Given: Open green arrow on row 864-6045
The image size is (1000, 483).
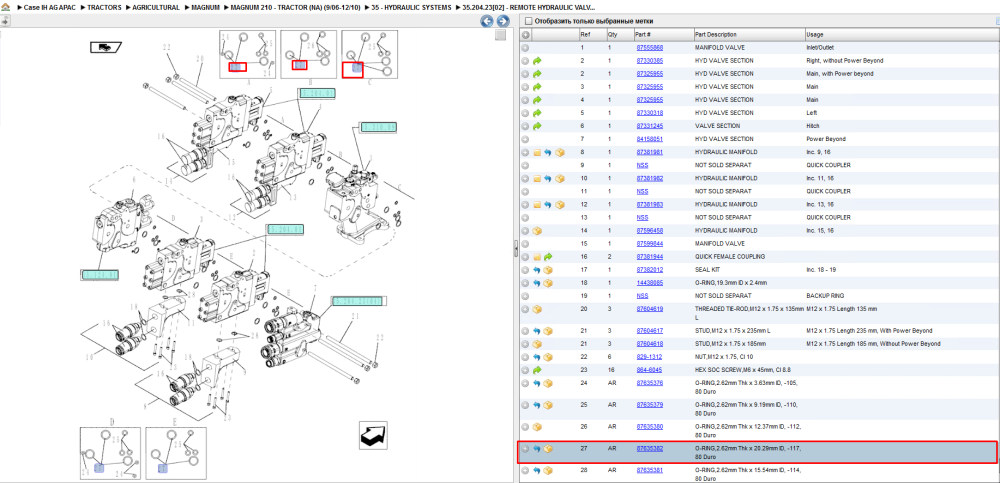Looking at the screenshot, I should pyautogui.click(x=537, y=369).
